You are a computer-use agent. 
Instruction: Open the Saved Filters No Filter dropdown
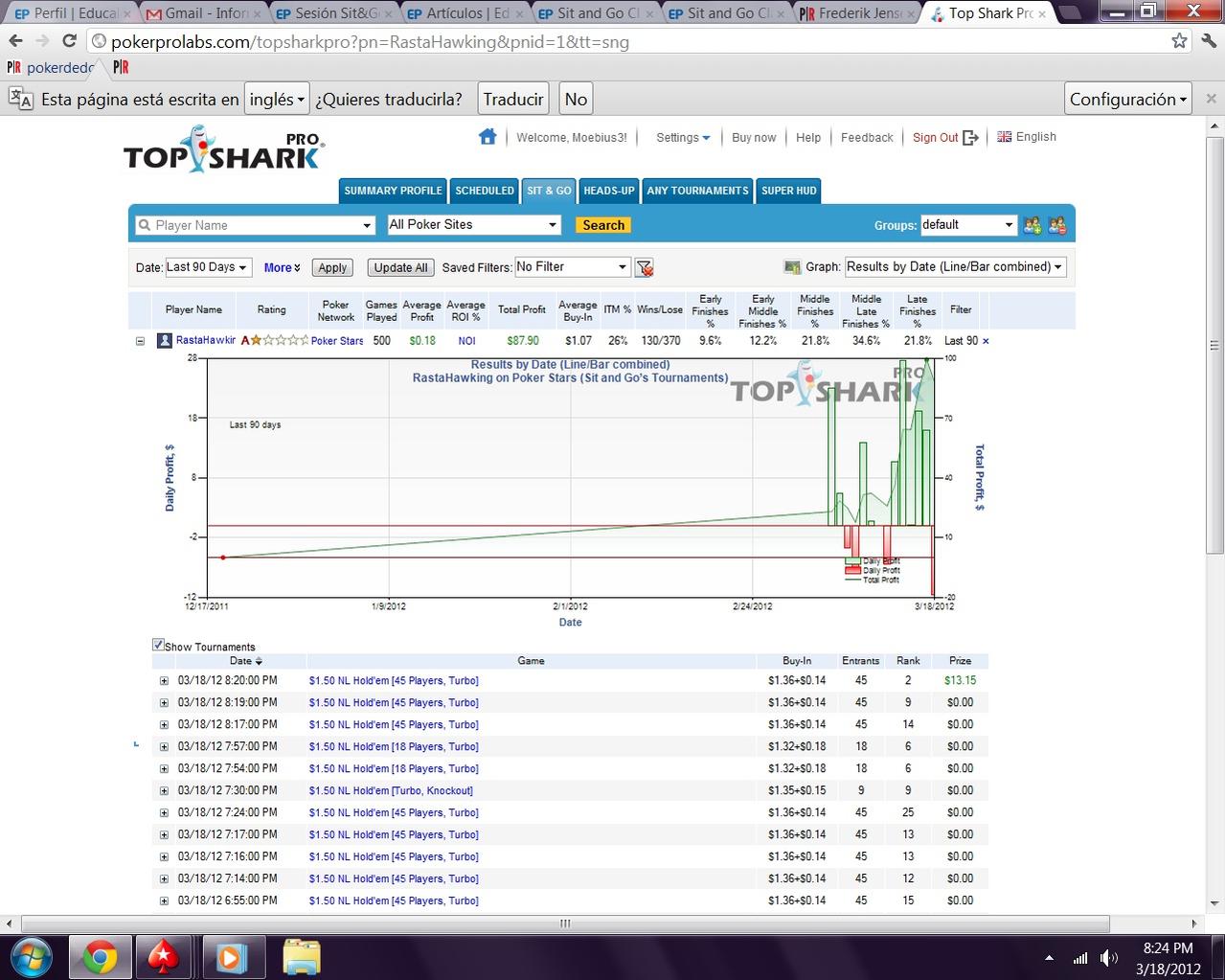(572, 267)
